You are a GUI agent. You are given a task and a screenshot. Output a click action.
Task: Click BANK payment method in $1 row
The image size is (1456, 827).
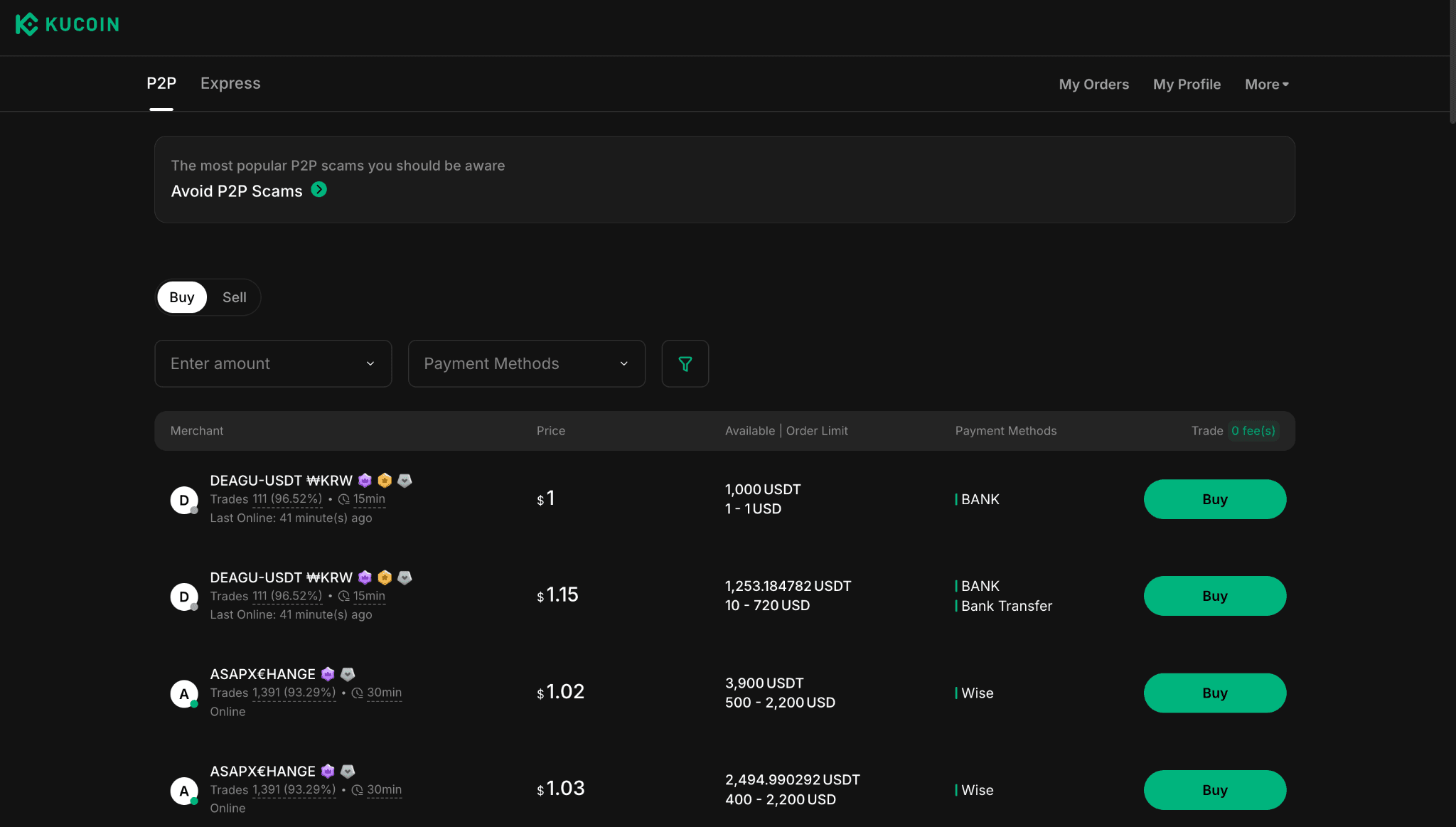(980, 499)
